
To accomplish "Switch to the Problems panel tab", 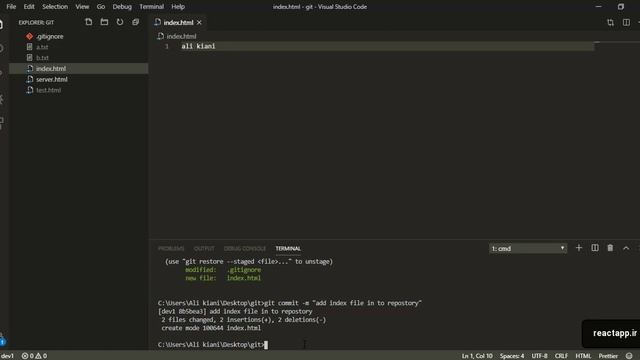I will tap(171, 249).
